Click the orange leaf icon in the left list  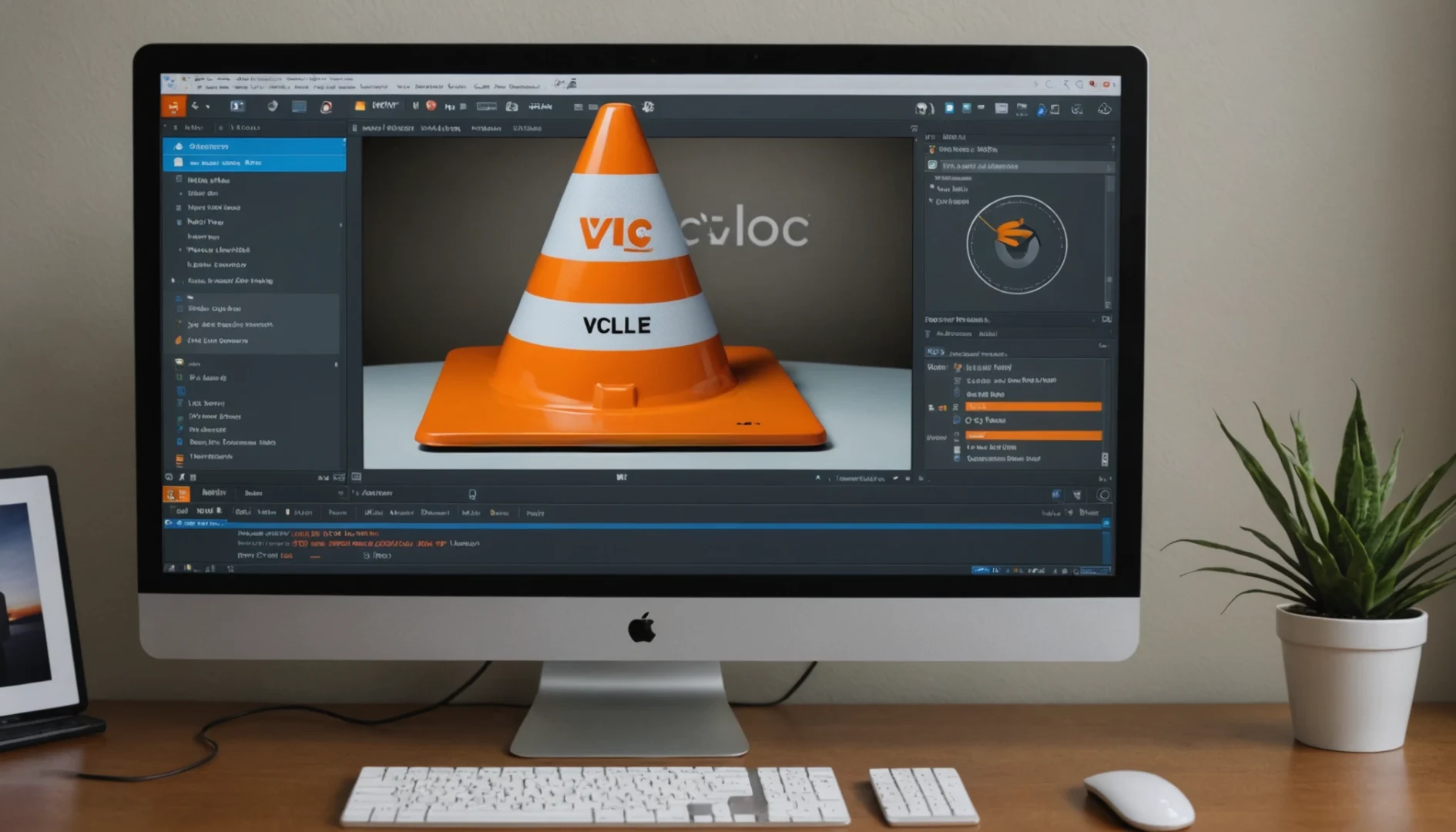tap(179, 340)
